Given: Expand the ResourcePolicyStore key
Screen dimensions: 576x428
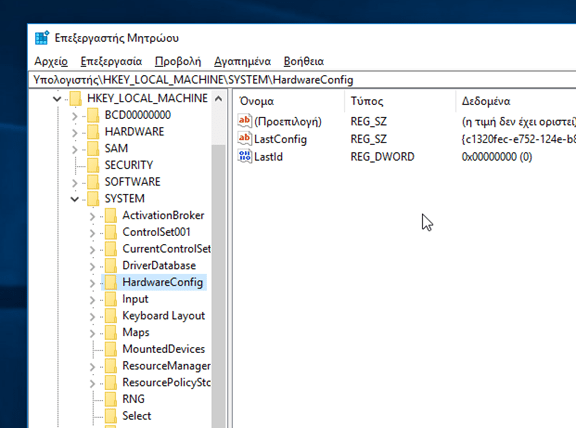Looking at the screenshot, I should [92, 383].
